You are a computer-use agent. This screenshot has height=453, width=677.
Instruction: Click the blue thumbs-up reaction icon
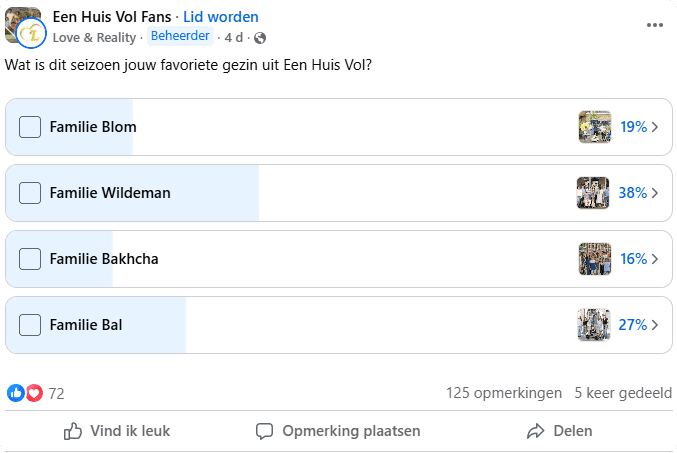(16, 393)
